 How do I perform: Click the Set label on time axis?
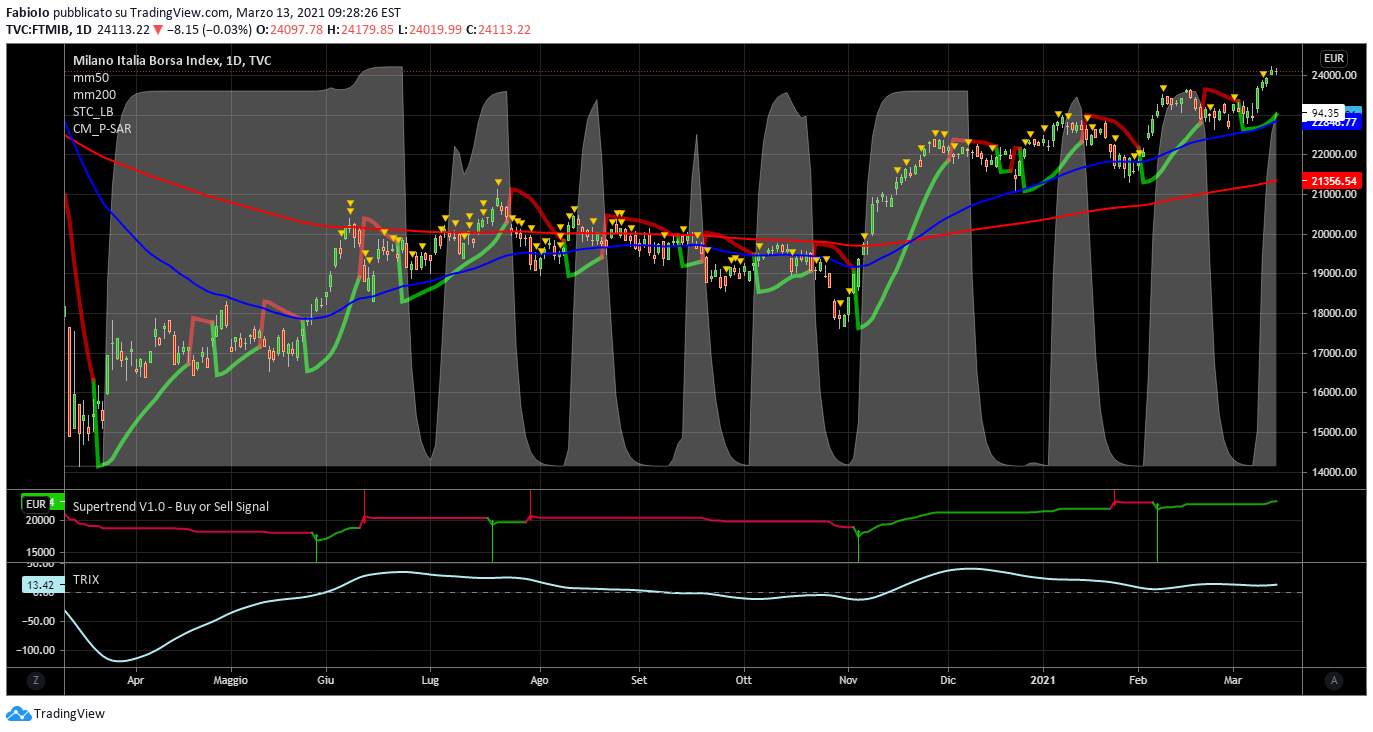pos(640,680)
